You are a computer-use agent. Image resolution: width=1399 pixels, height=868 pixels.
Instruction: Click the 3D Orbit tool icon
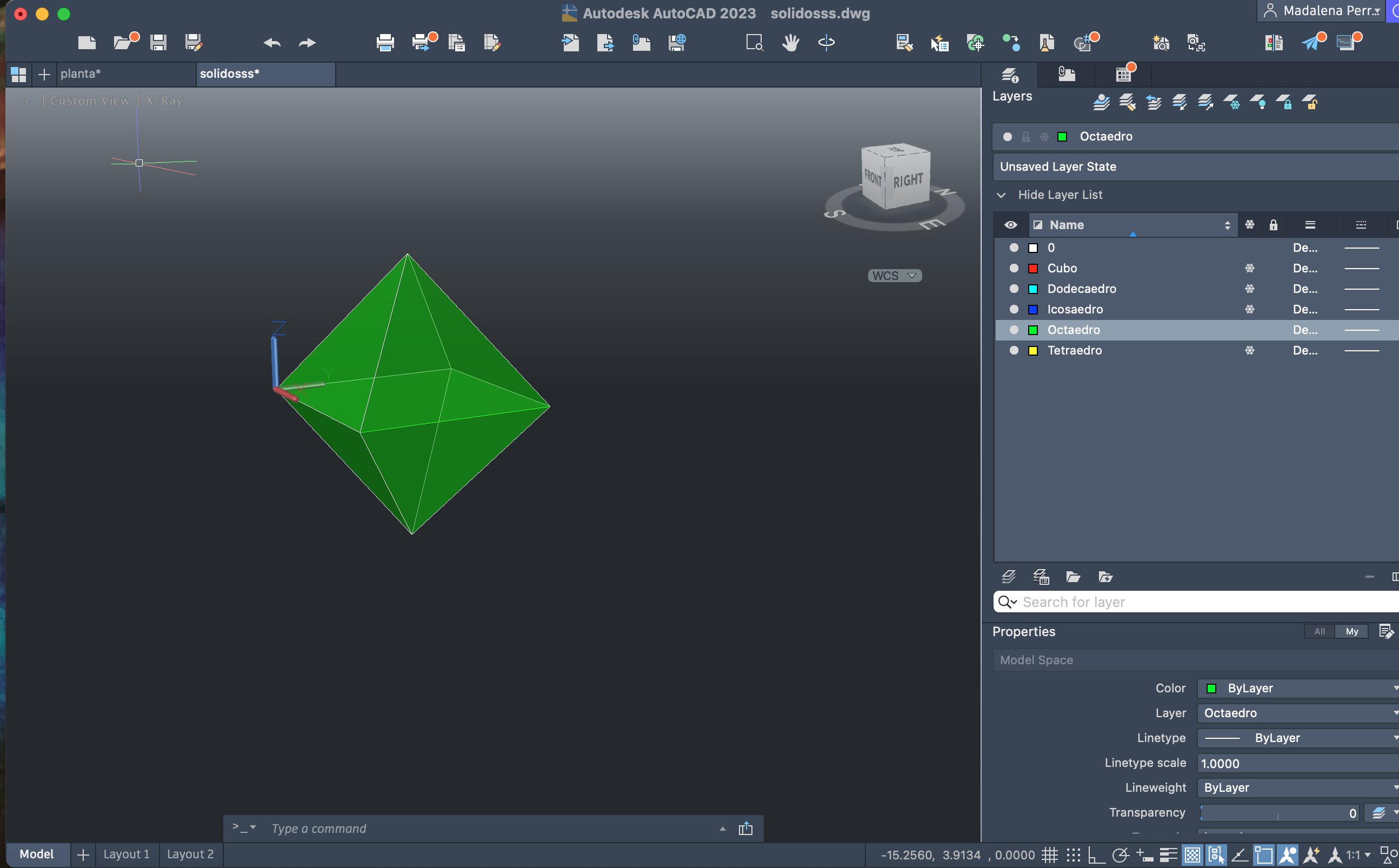826,43
